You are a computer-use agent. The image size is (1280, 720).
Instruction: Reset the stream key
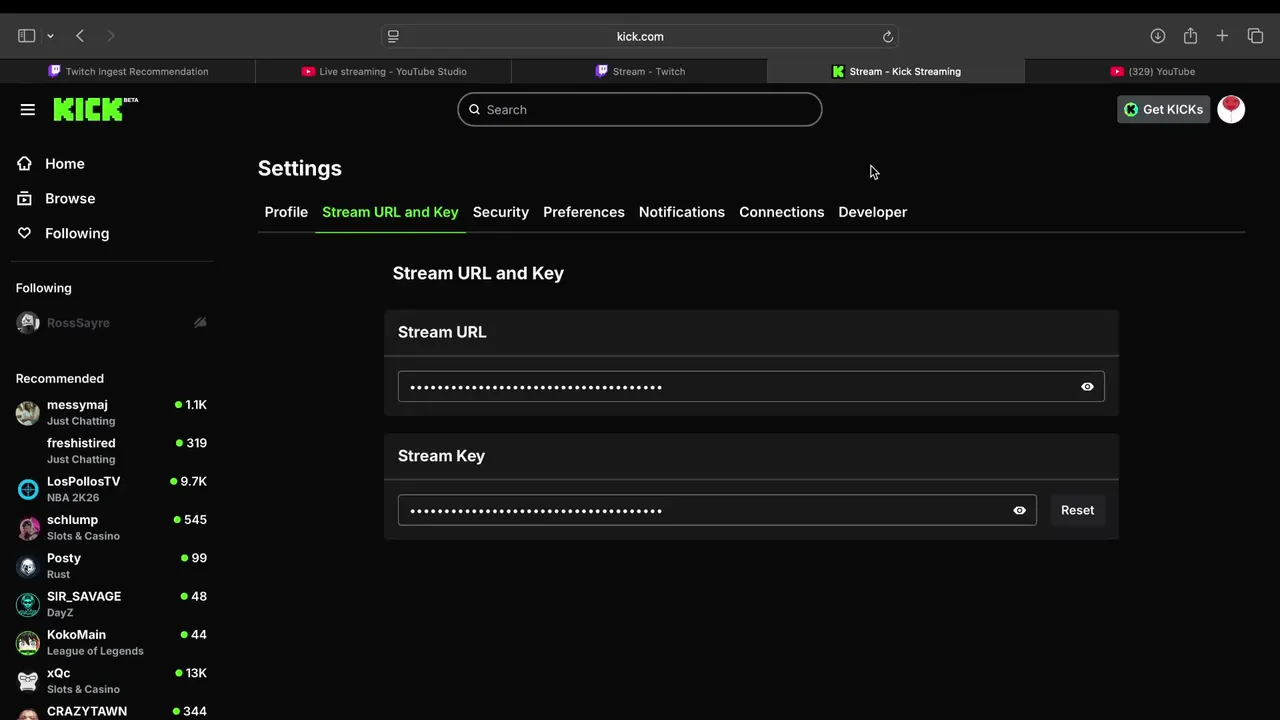tap(1077, 510)
